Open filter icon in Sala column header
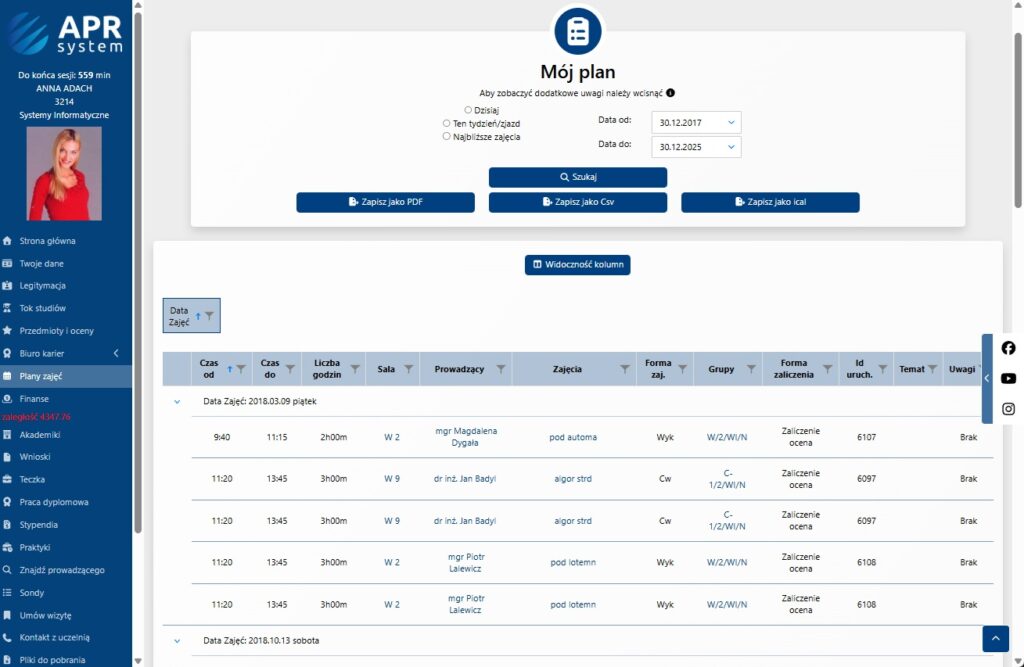This screenshot has height=667, width=1024. click(408, 369)
